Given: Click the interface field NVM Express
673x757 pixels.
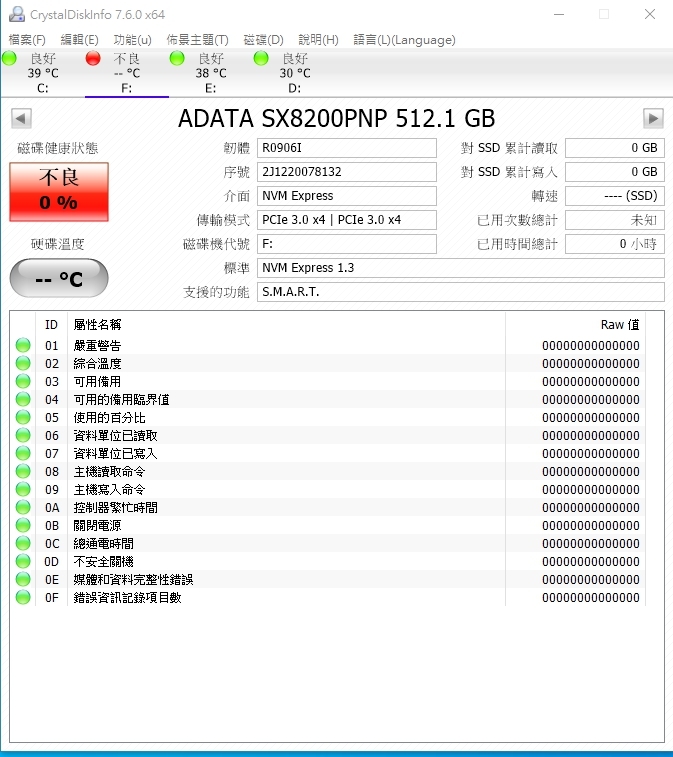Looking at the screenshot, I should [347, 196].
